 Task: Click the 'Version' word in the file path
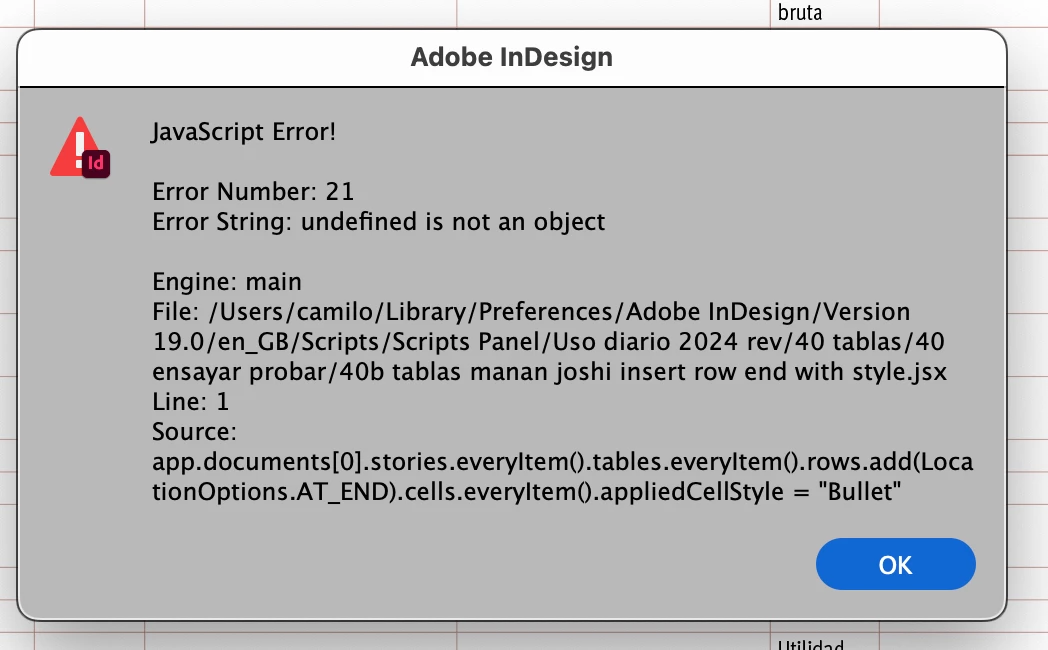coord(866,311)
